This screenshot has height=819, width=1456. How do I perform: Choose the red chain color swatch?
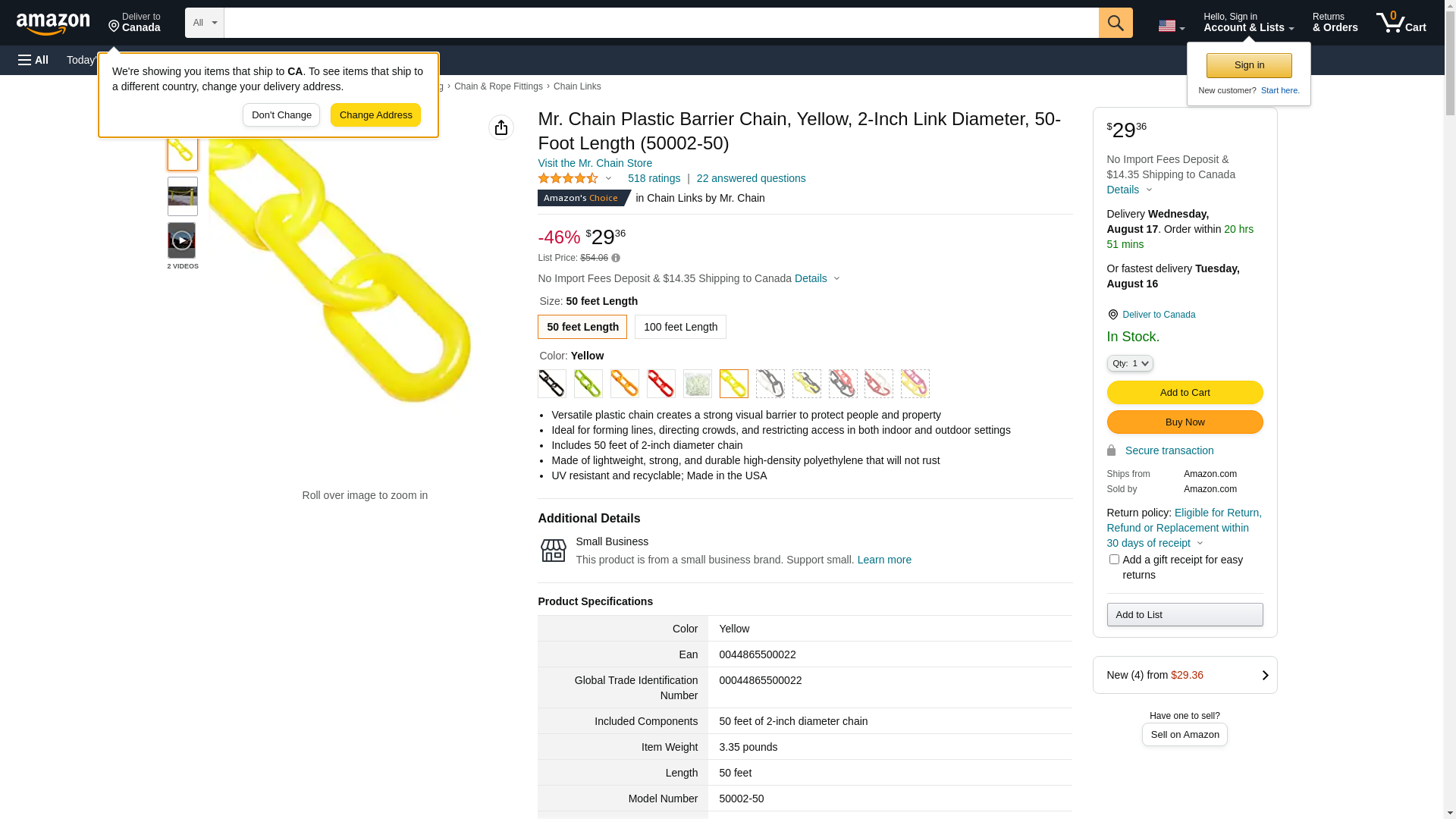tap(661, 384)
